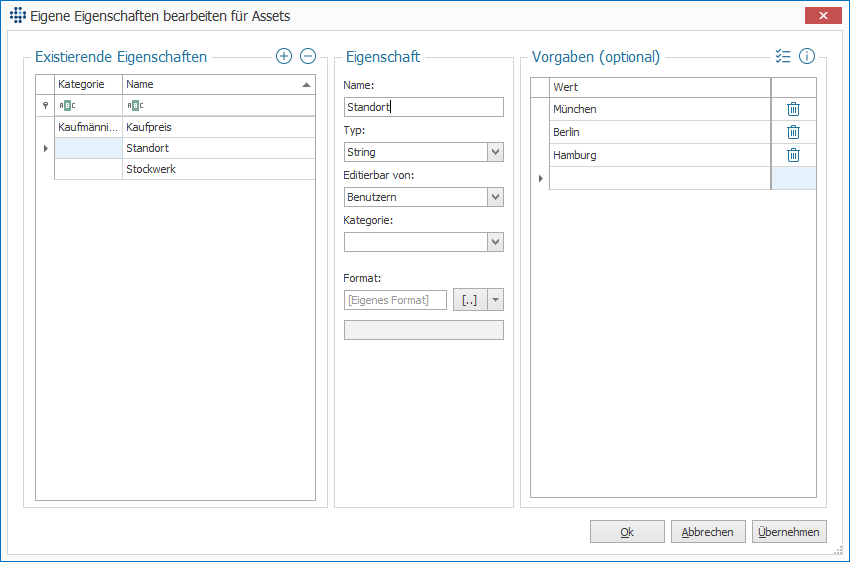The image size is (850, 562).
Task: Add a new property with plus icon
Action: tap(284, 56)
